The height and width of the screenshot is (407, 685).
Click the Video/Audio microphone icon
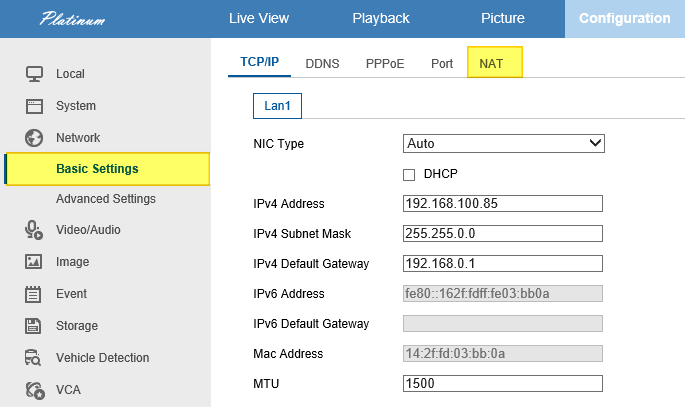[x=35, y=230]
